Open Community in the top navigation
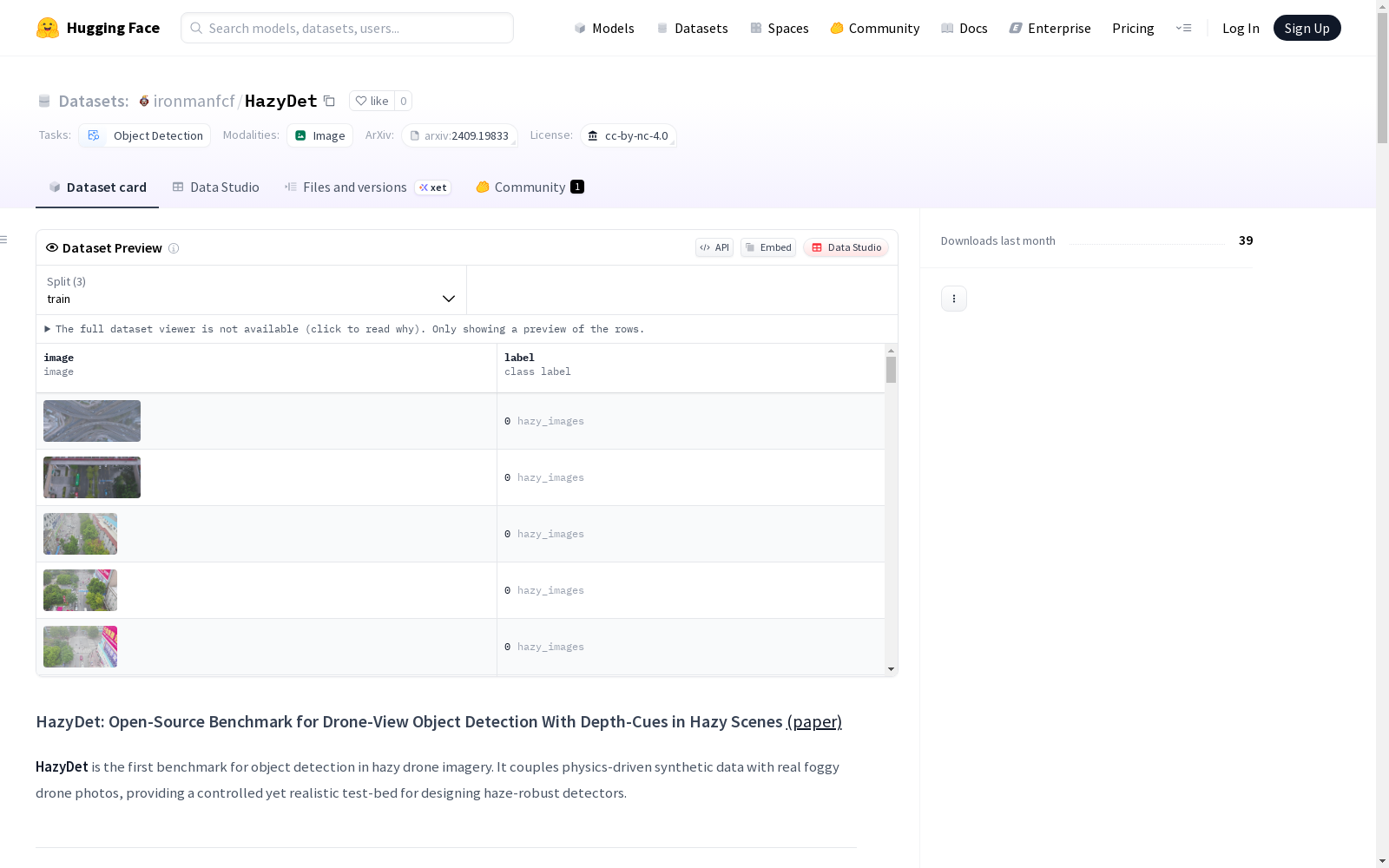The image size is (1389, 868). pos(875,28)
